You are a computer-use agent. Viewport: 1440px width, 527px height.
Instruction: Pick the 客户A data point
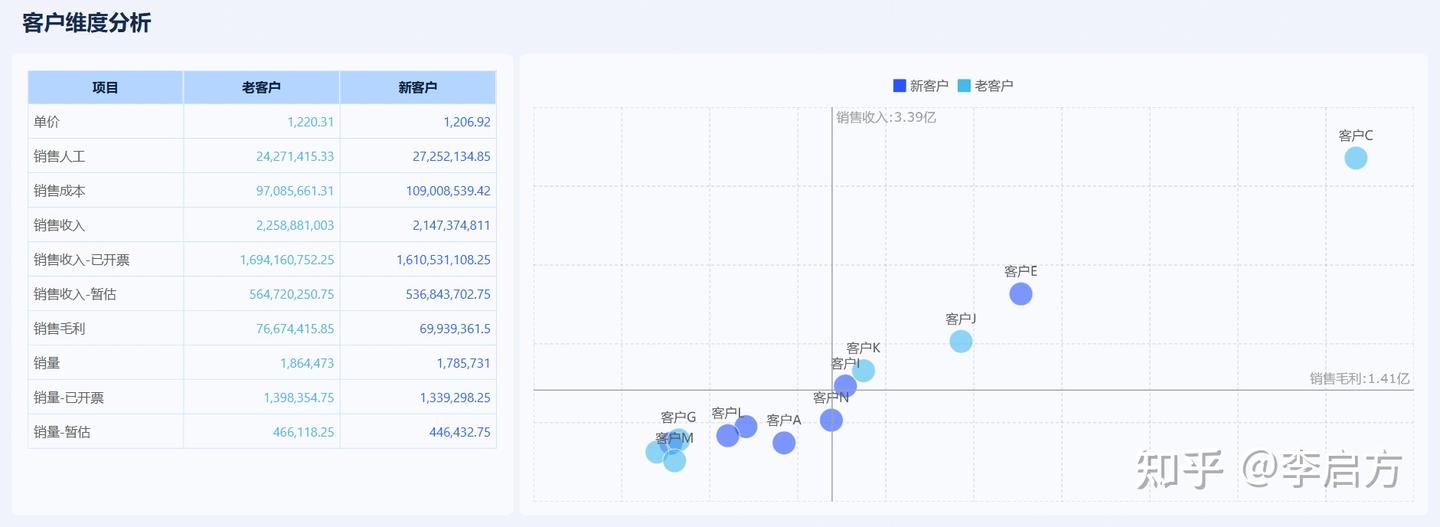tap(784, 442)
